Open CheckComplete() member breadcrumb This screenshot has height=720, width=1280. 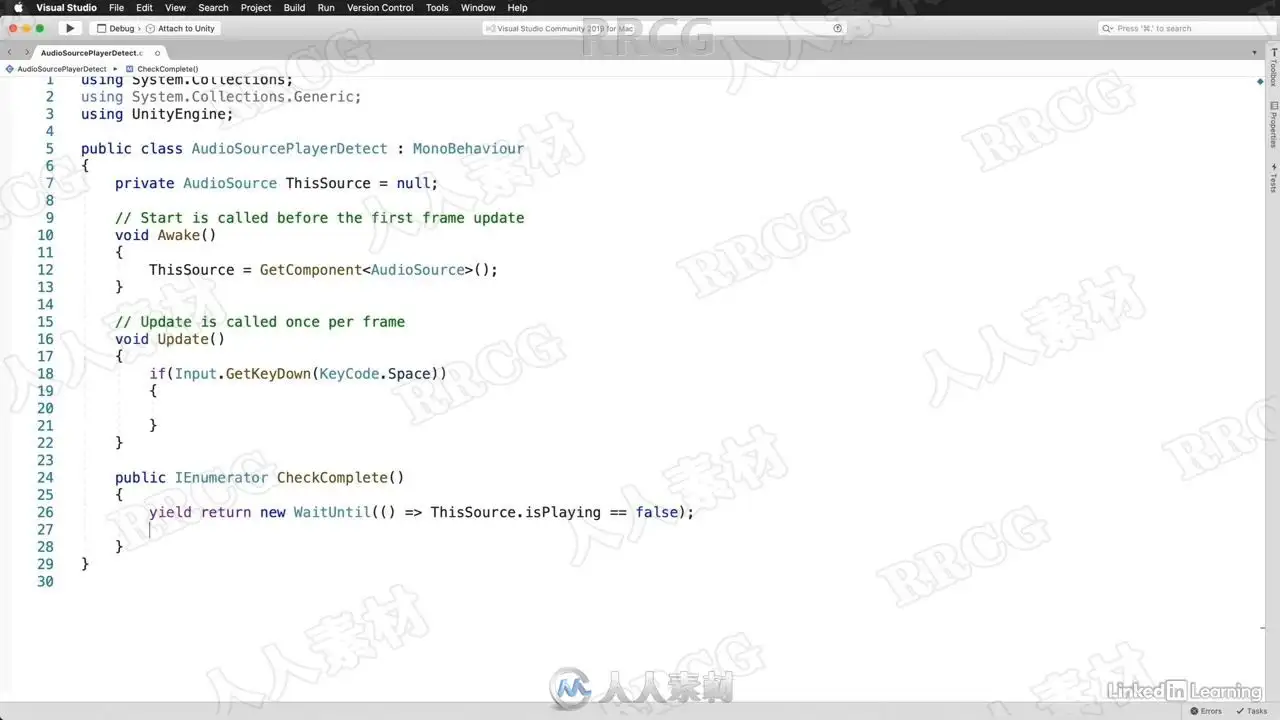coord(162,69)
